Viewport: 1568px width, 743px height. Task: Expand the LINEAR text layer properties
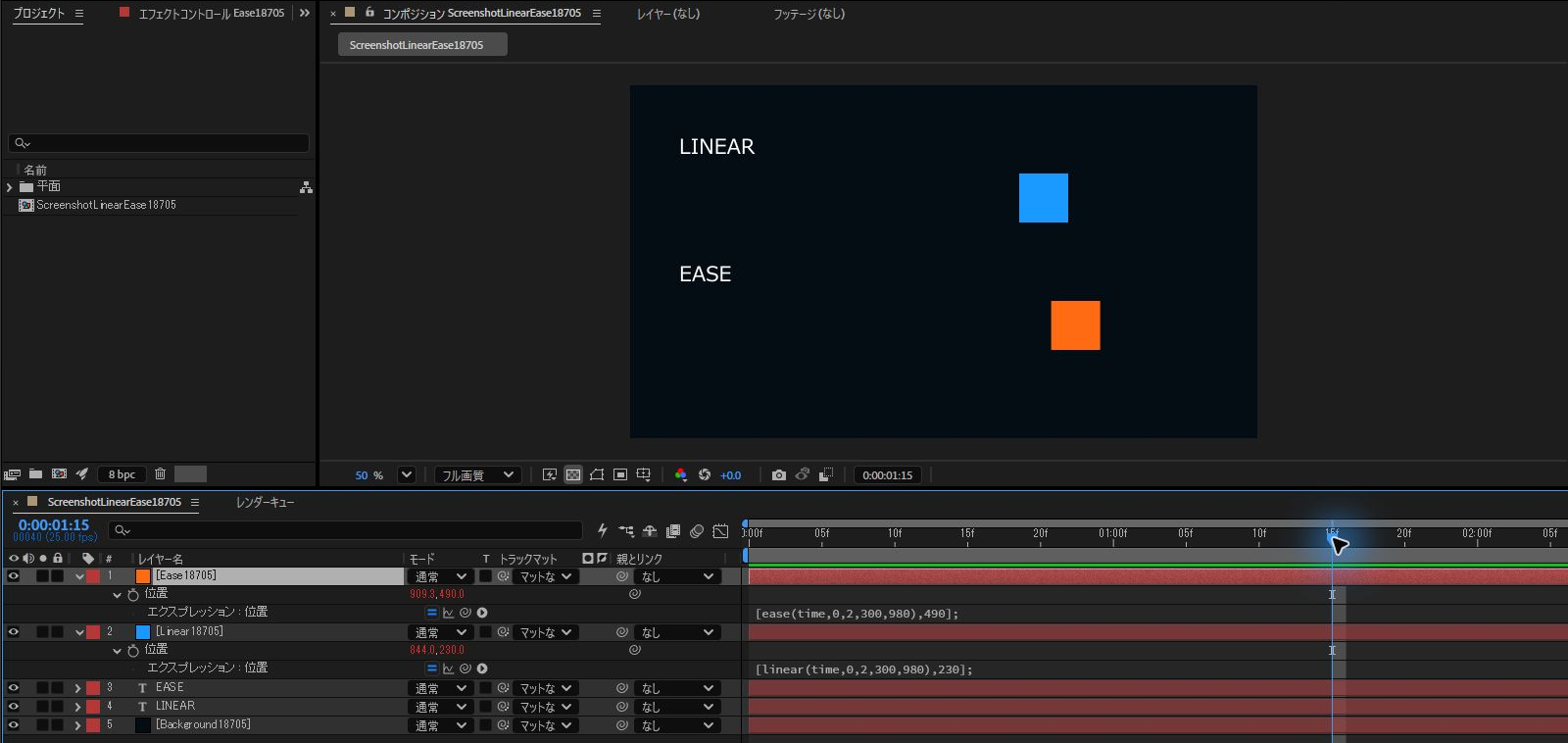[77, 707]
